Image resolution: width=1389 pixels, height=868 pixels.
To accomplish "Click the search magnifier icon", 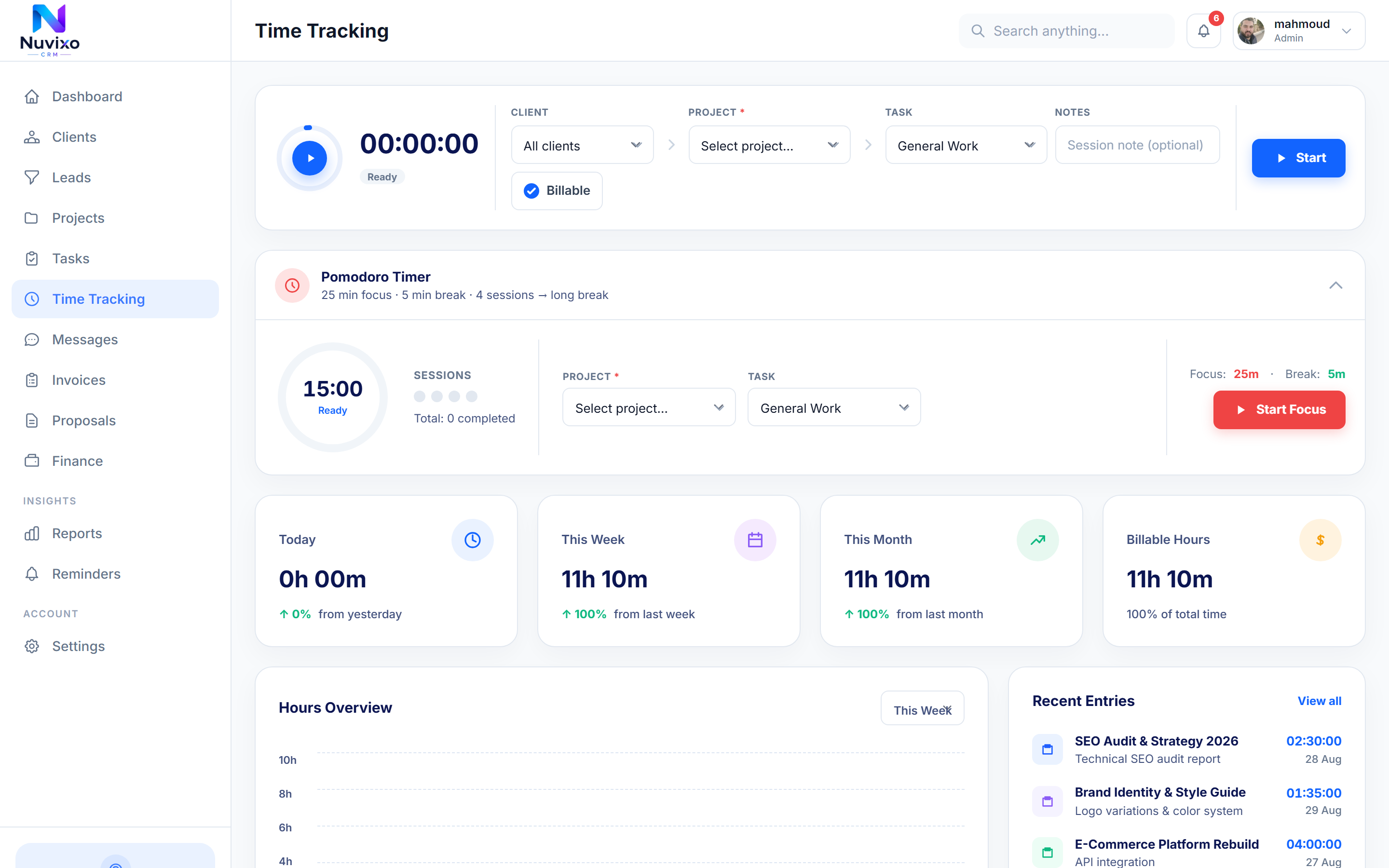I will click(x=978, y=31).
